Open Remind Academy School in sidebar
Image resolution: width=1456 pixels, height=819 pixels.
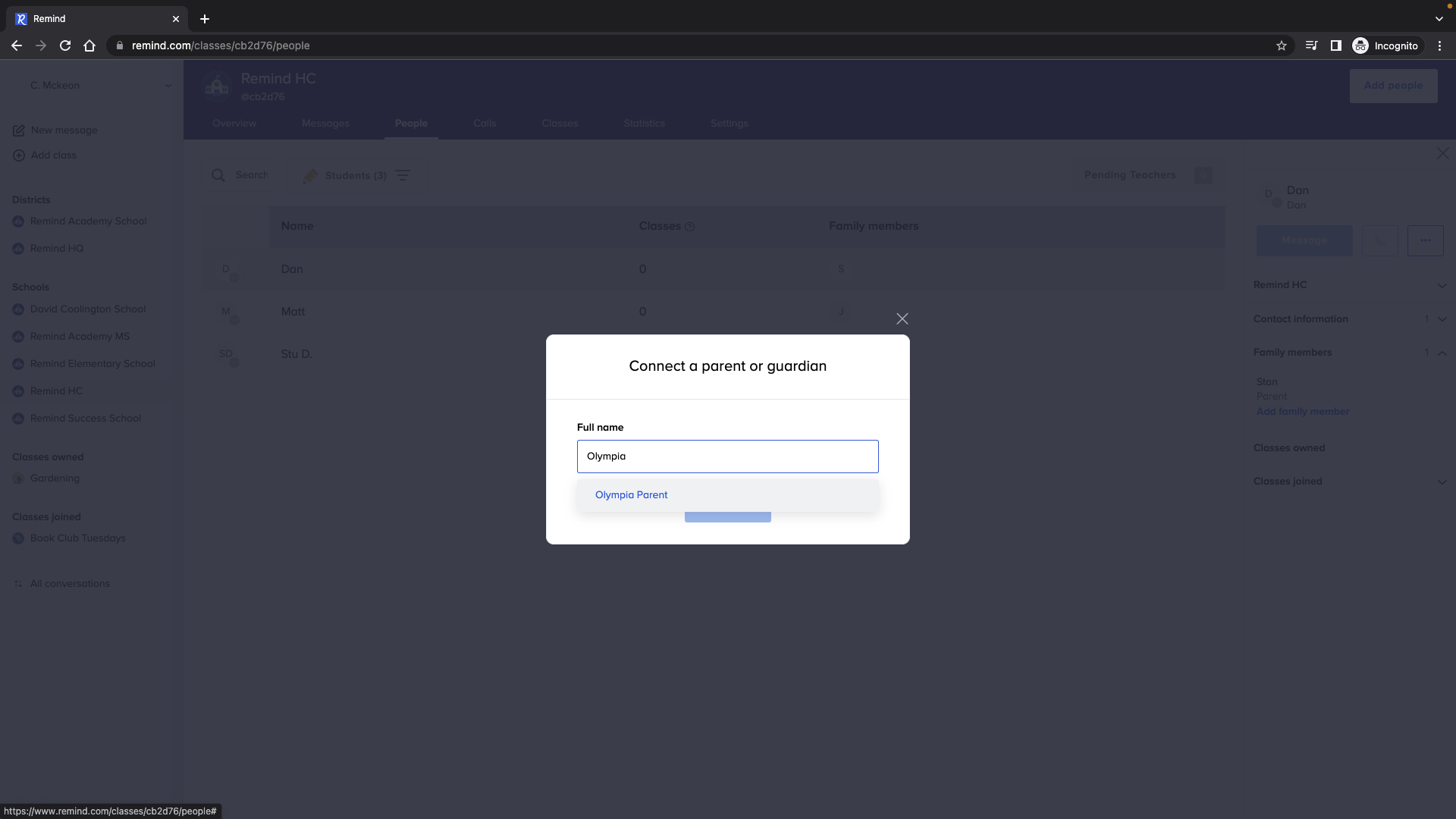[x=88, y=221]
